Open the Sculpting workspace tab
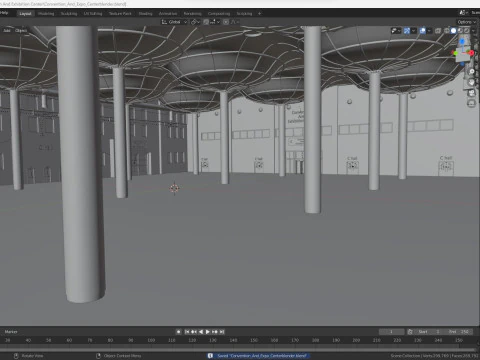Image resolution: width=480 pixels, height=360 pixels. pyautogui.click(x=69, y=14)
